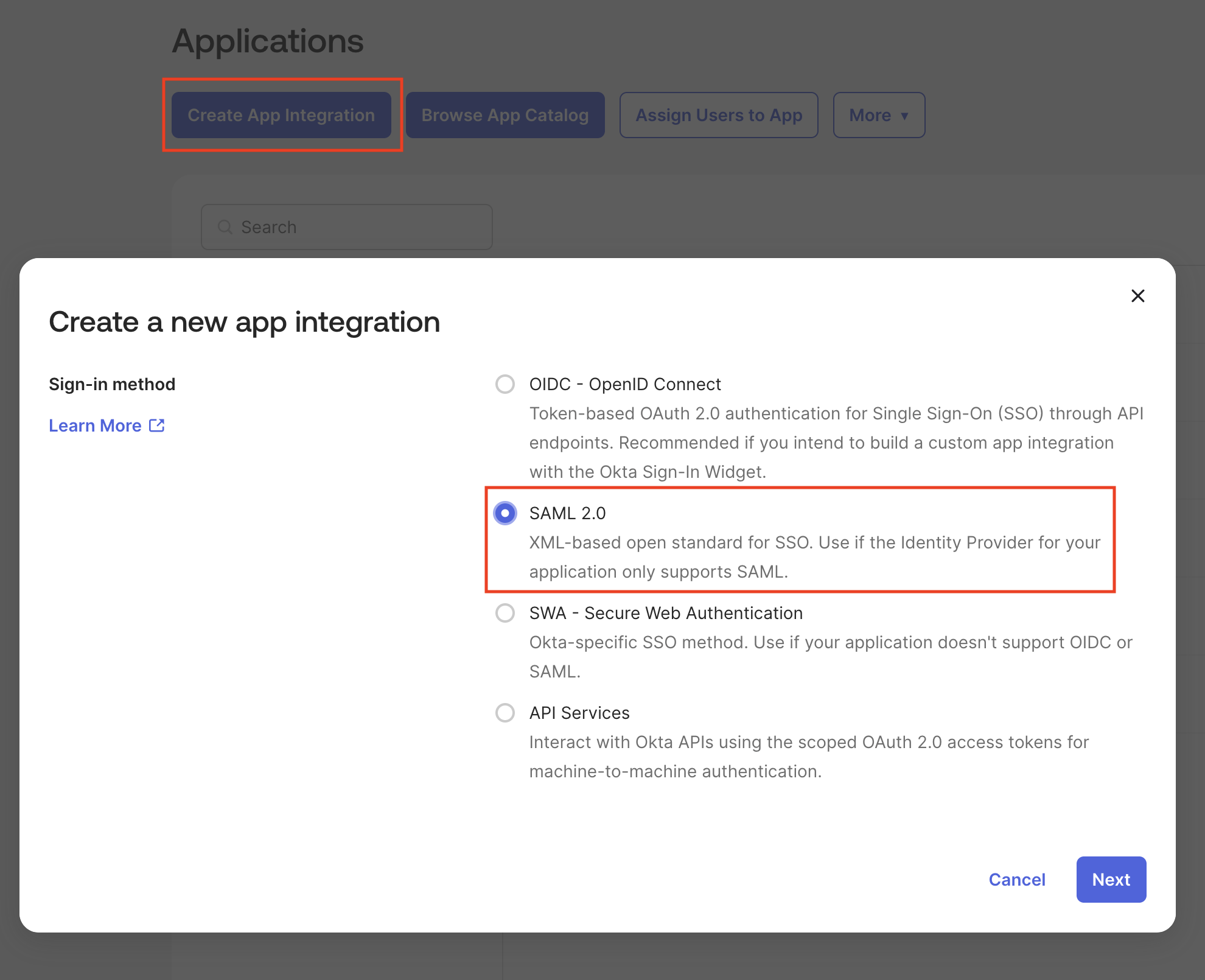Choose SWA - Secure Web Authentication option
Viewport: 1205px width, 980px height.
pyautogui.click(x=505, y=613)
